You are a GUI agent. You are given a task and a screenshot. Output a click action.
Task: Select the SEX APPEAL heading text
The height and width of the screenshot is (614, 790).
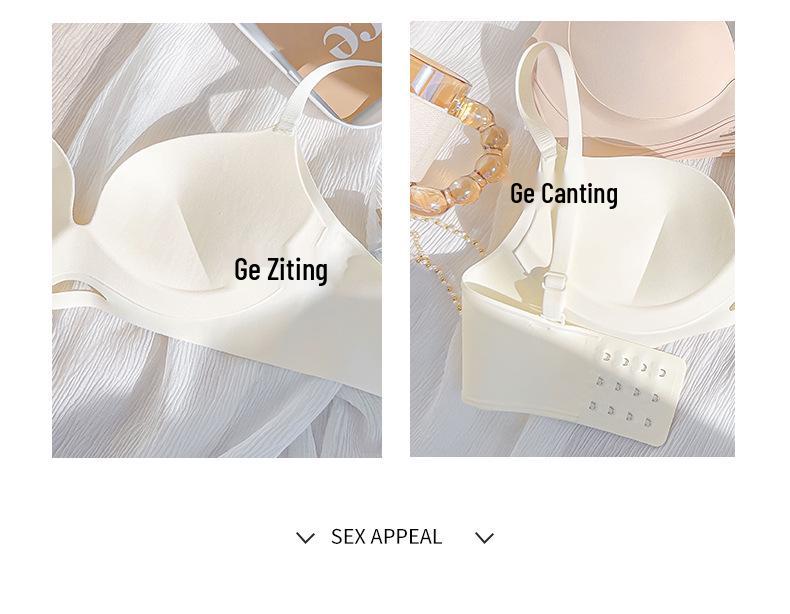pos(386,537)
